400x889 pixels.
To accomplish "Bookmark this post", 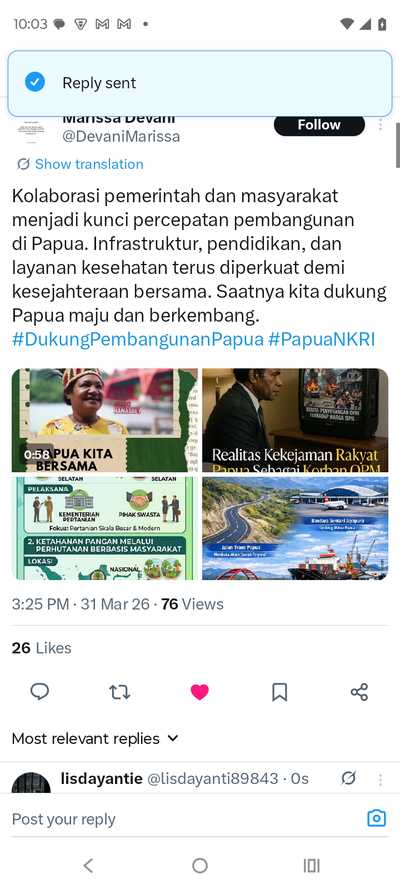I will (x=279, y=692).
